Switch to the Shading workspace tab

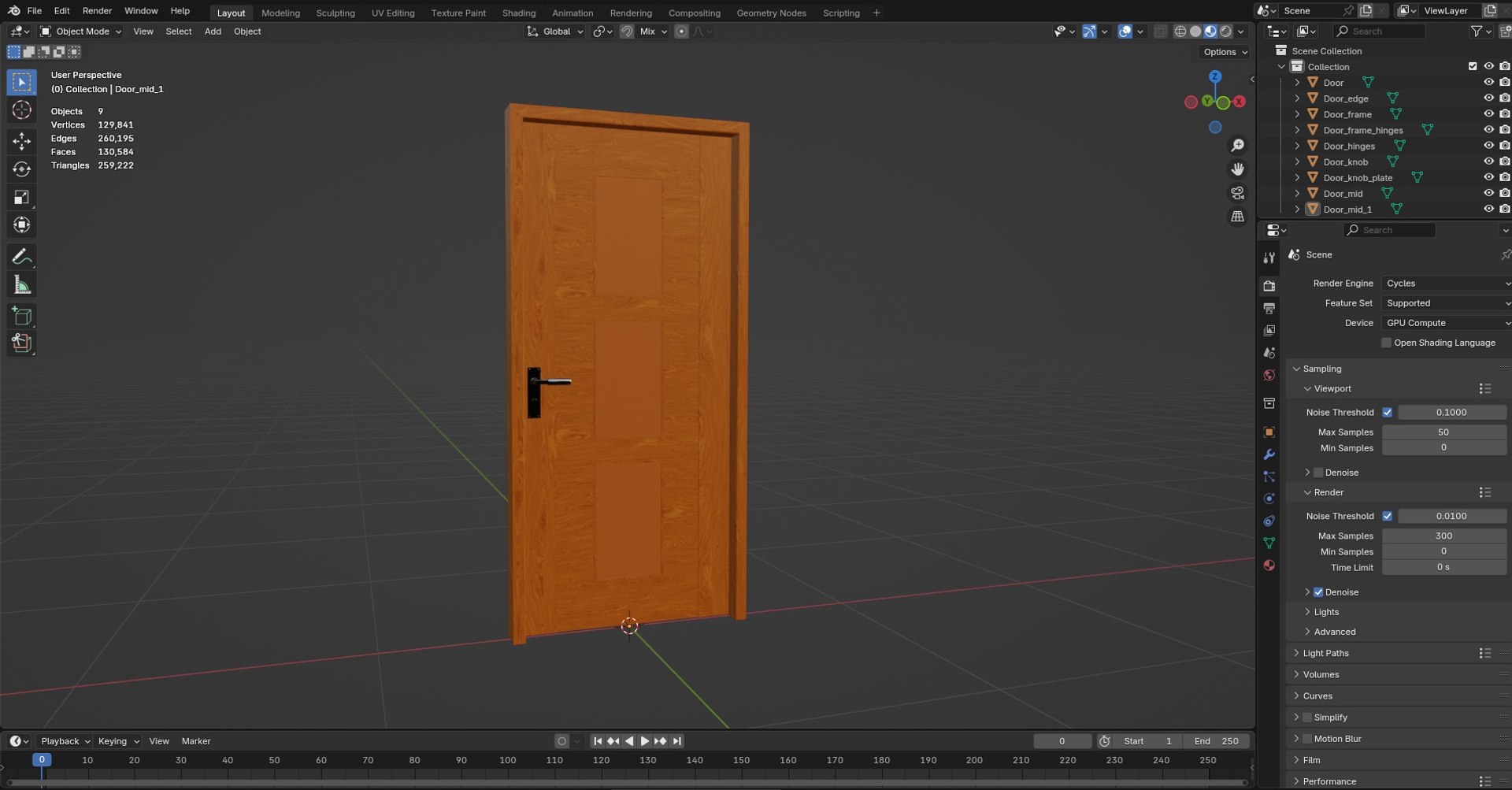518,13
